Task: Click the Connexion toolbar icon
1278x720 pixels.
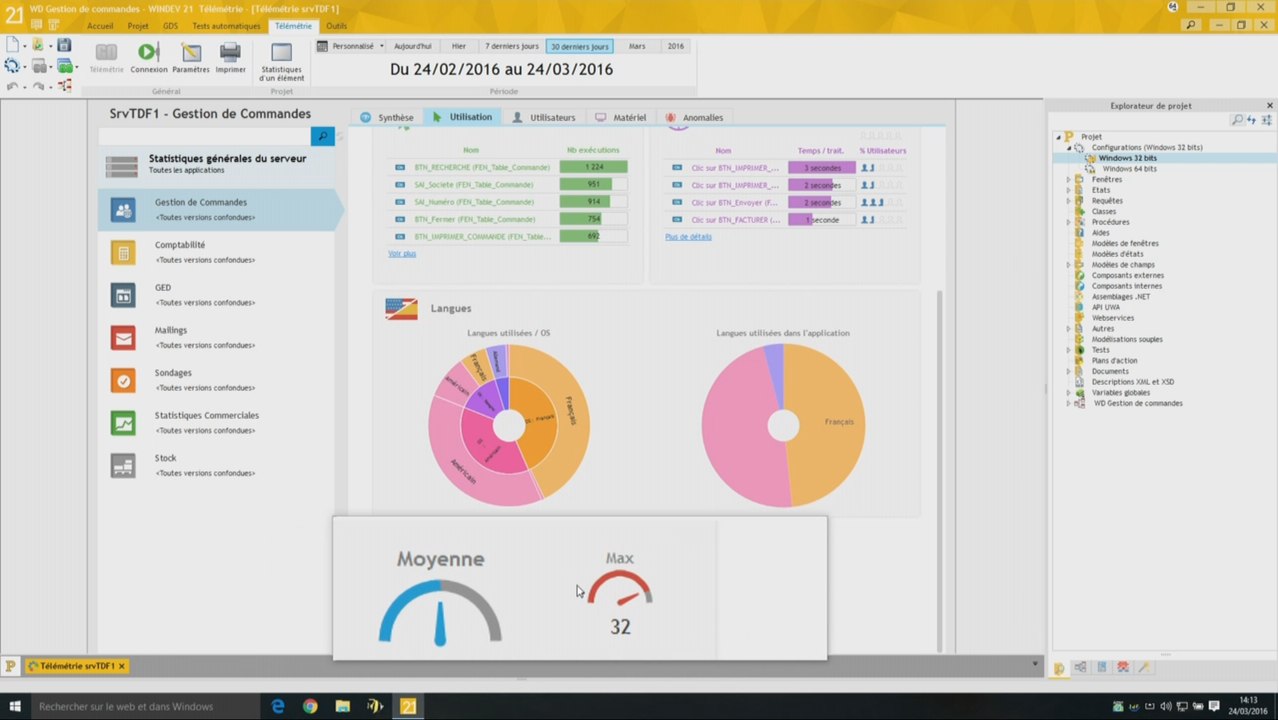Action: [148, 52]
